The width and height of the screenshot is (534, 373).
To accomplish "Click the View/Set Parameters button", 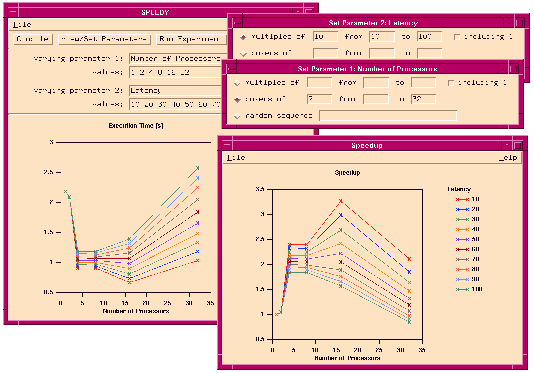I will [x=105, y=39].
